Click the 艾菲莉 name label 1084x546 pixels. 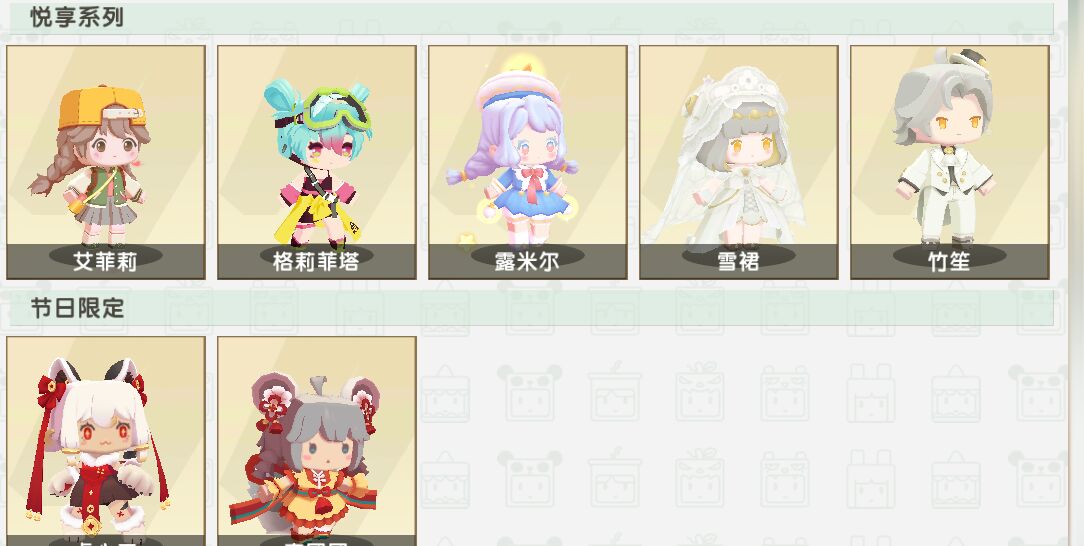click(106, 261)
